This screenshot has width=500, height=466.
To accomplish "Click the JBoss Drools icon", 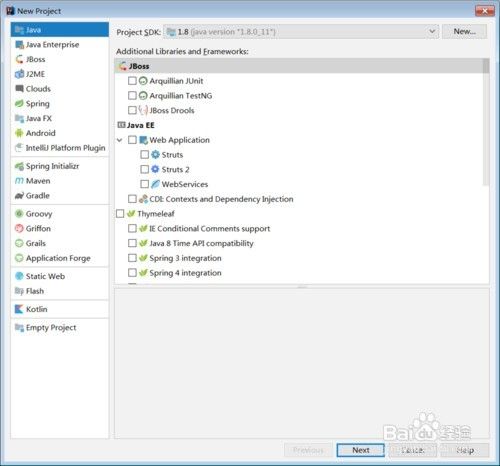I will 143,110.
